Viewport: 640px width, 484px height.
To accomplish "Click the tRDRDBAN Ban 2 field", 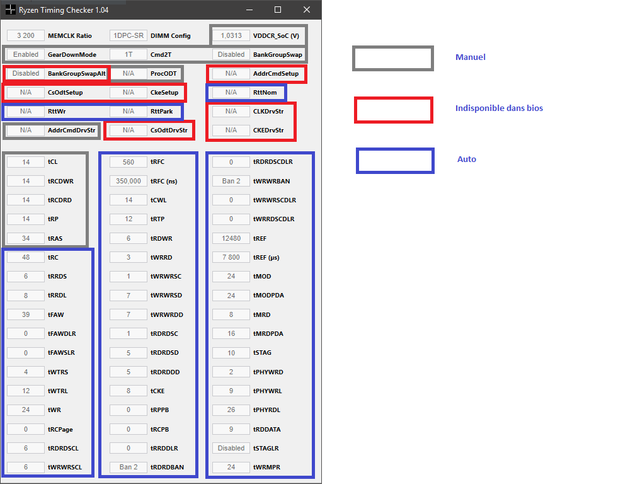I will [128, 467].
